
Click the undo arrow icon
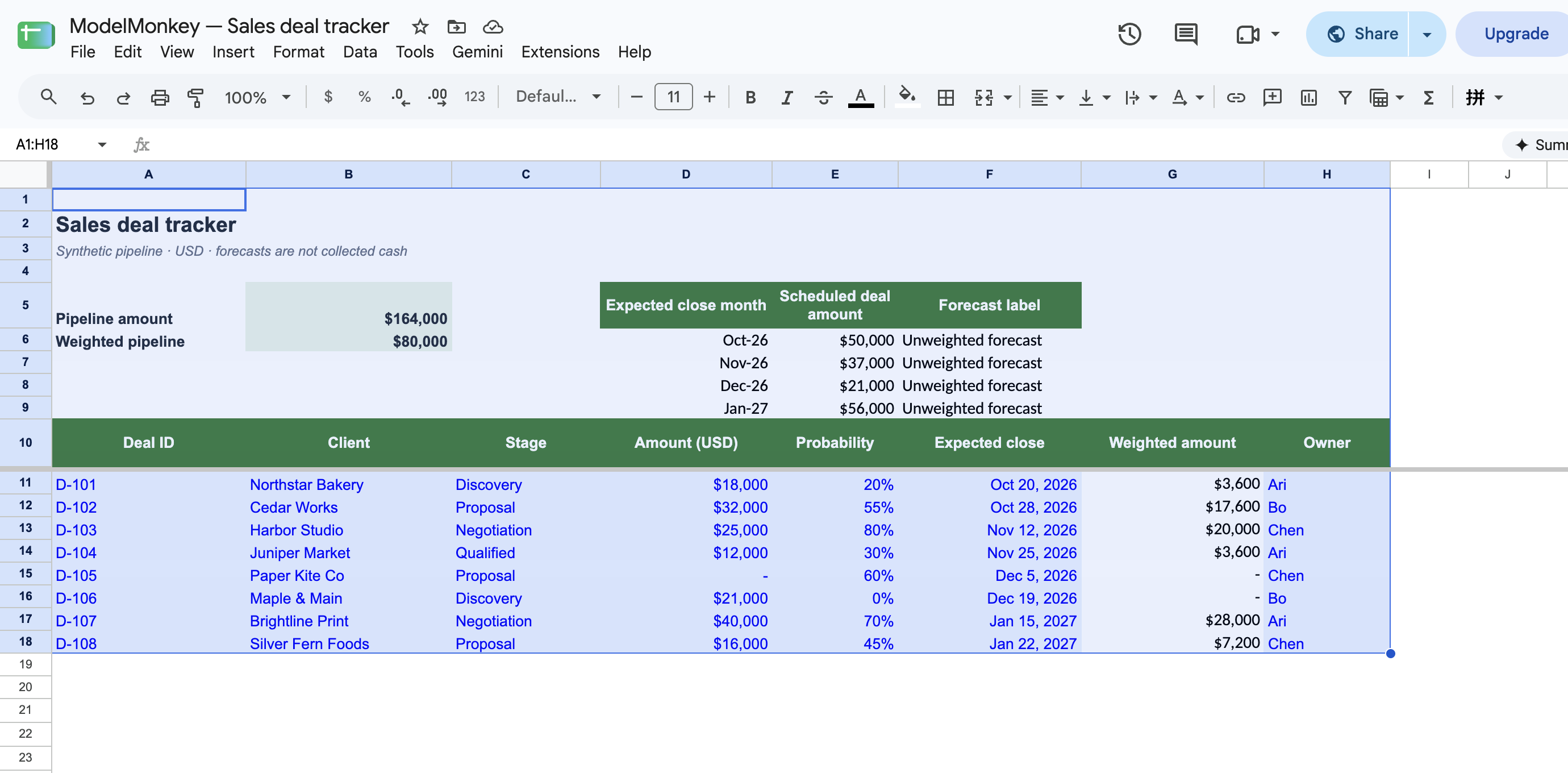(x=87, y=97)
